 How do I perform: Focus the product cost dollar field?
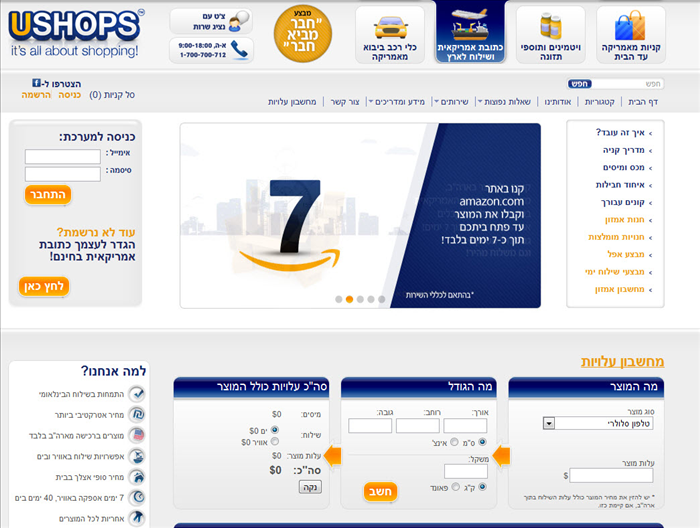pos(611,475)
